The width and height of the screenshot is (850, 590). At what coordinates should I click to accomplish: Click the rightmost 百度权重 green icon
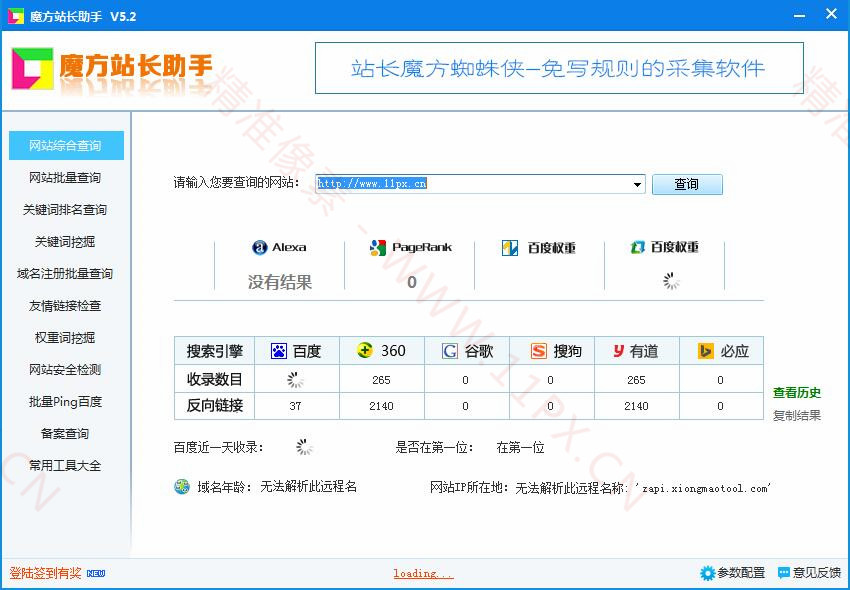coord(638,247)
